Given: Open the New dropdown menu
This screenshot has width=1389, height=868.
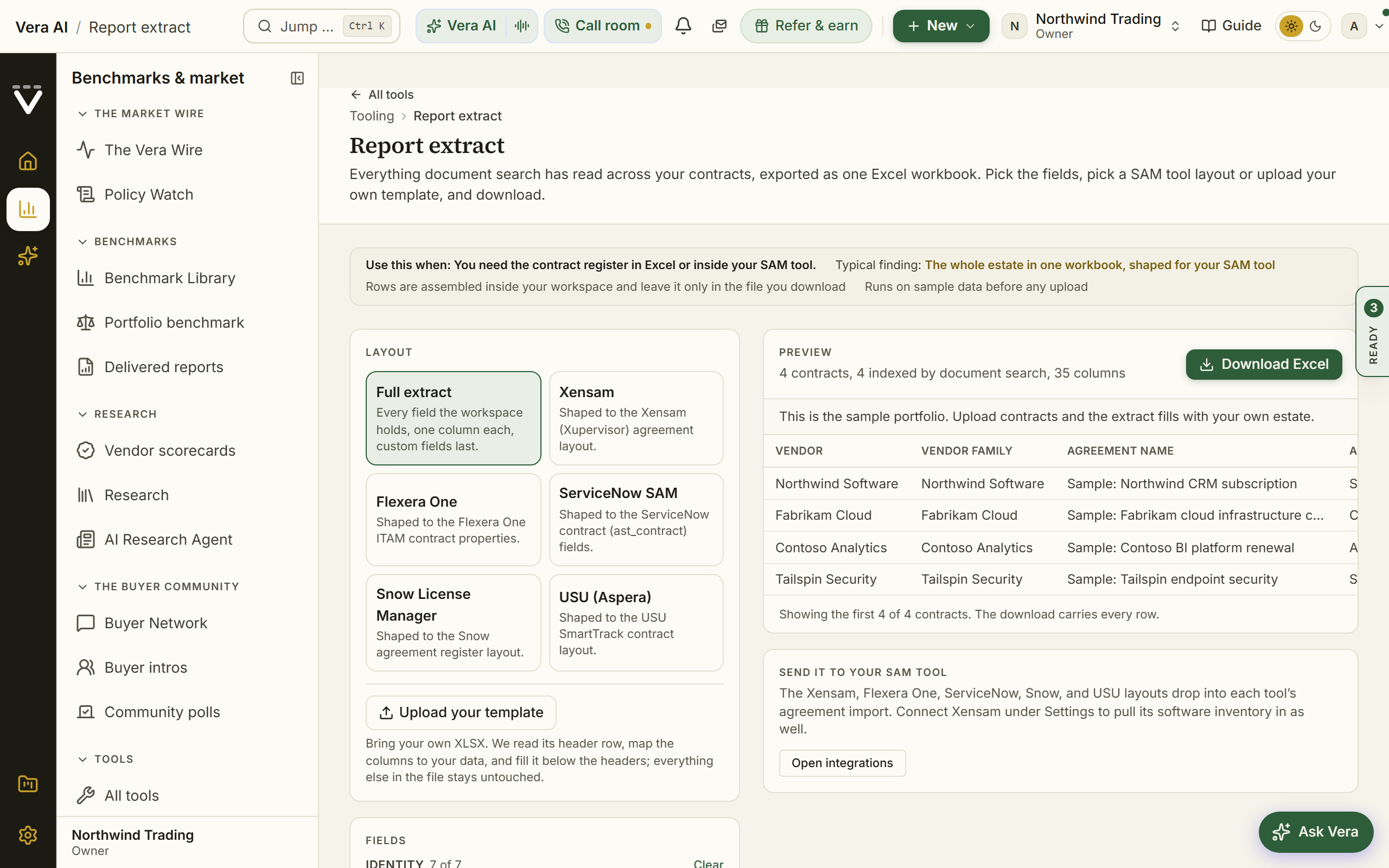Looking at the screenshot, I should tap(941, 26).
